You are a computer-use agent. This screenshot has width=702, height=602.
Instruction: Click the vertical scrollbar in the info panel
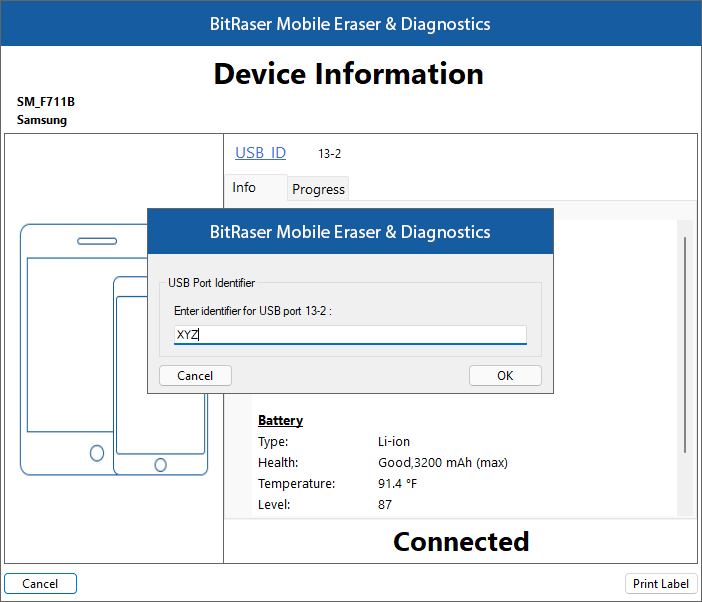click(685, 345)
